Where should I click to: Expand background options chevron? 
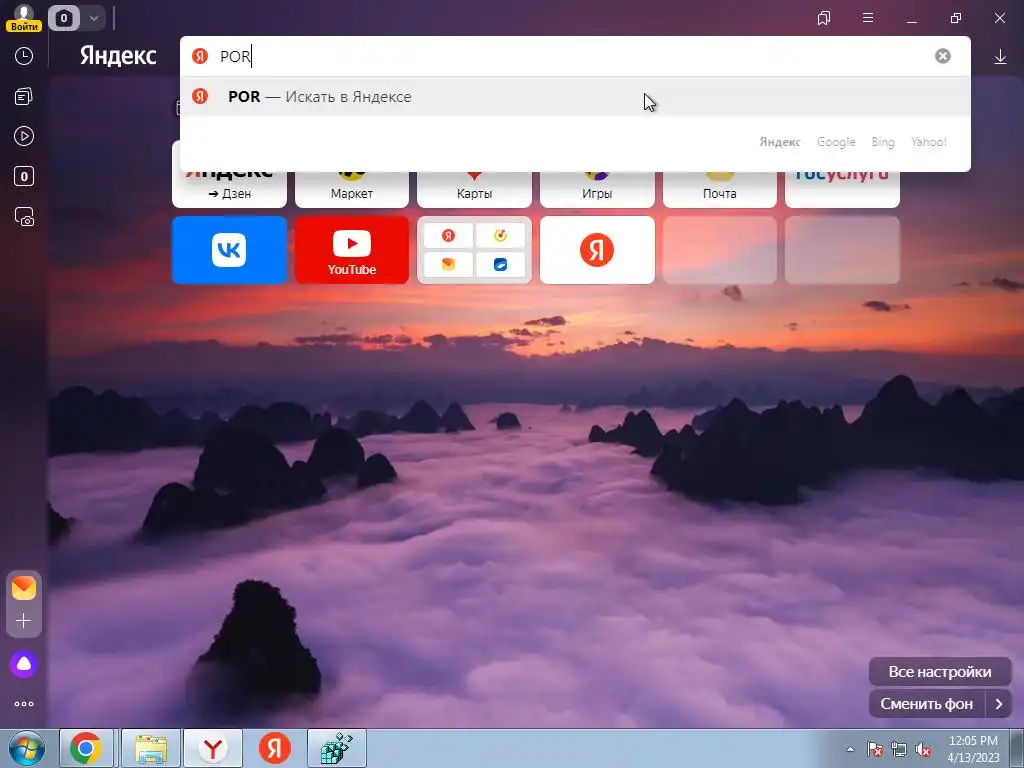pos(999,704)
